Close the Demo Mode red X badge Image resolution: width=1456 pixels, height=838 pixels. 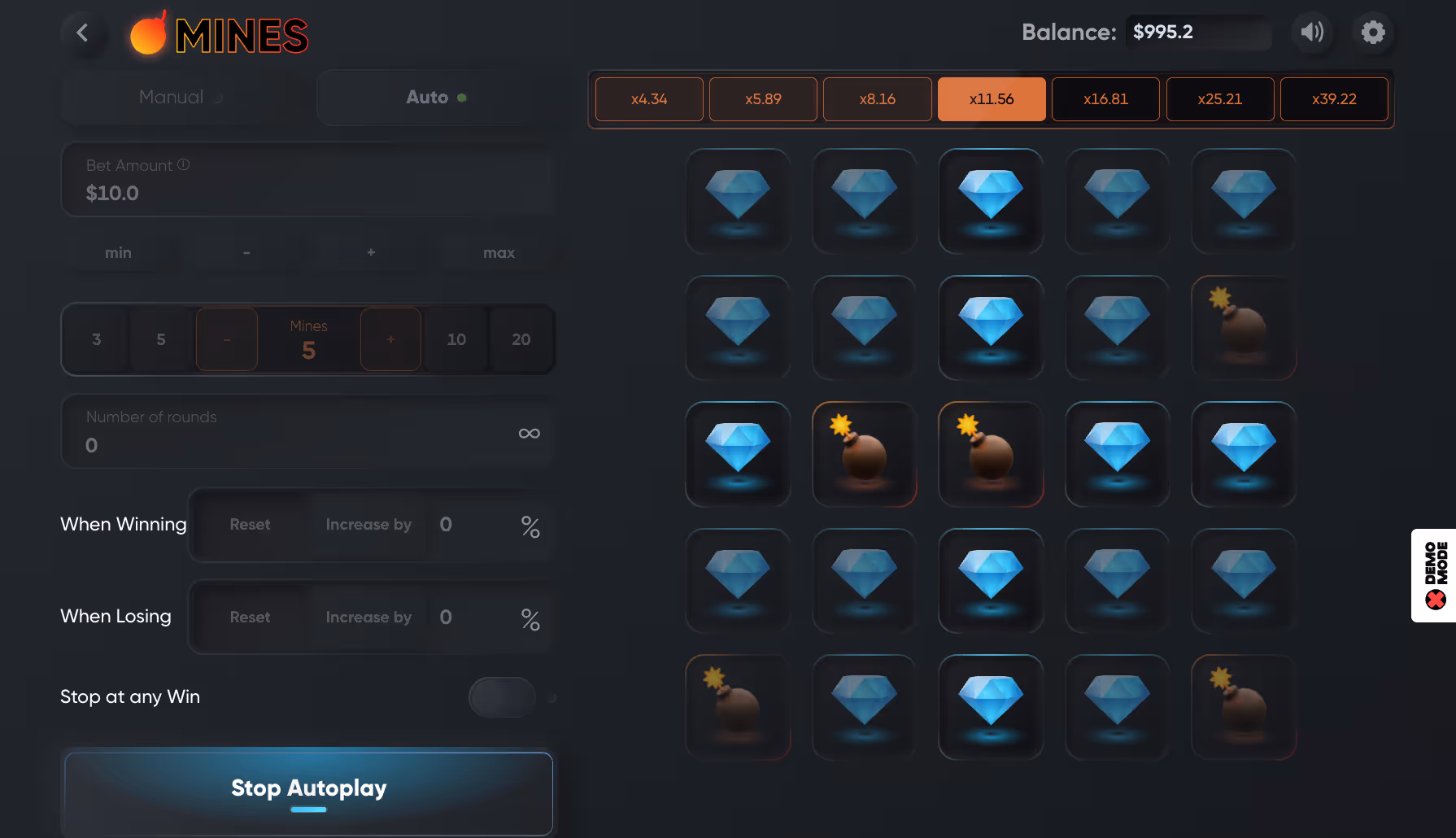coord(1436,600)
